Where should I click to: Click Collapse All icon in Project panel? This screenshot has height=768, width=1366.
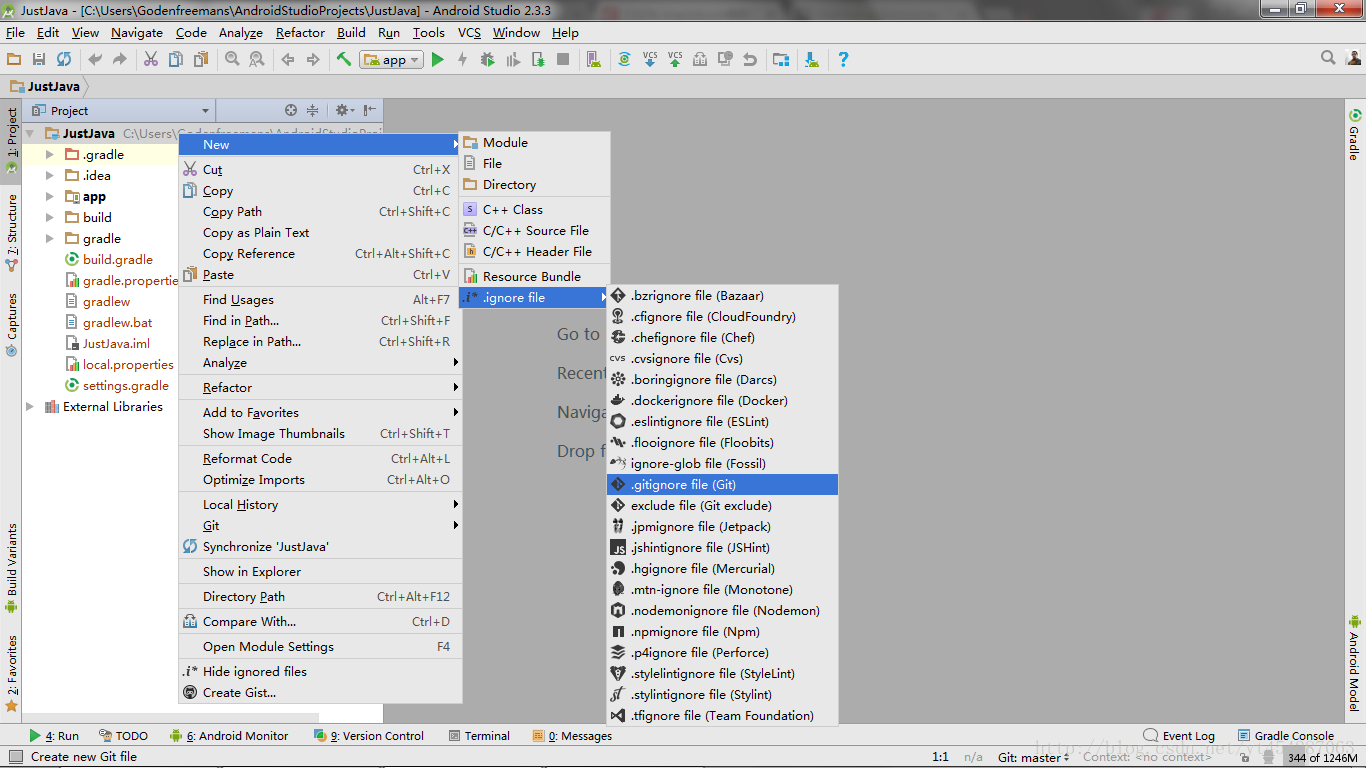coord(312,110)
